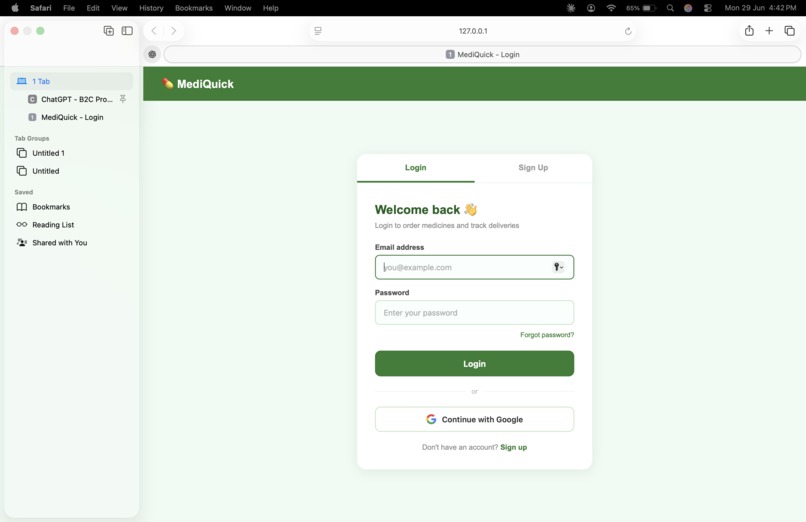Go back with the back arrow

pos(154,31)
